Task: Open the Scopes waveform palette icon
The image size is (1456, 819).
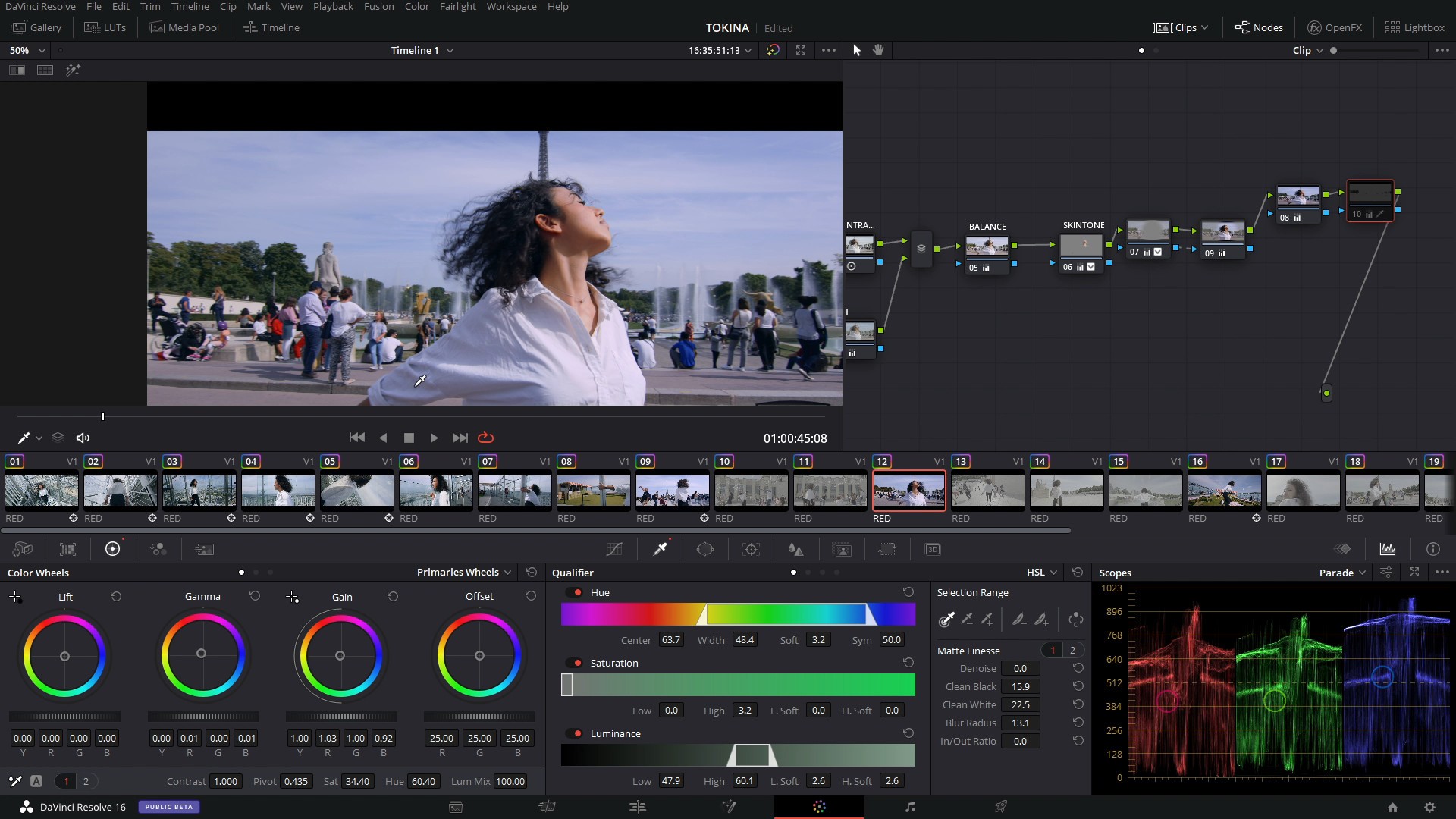Action: coord(1387,549)
